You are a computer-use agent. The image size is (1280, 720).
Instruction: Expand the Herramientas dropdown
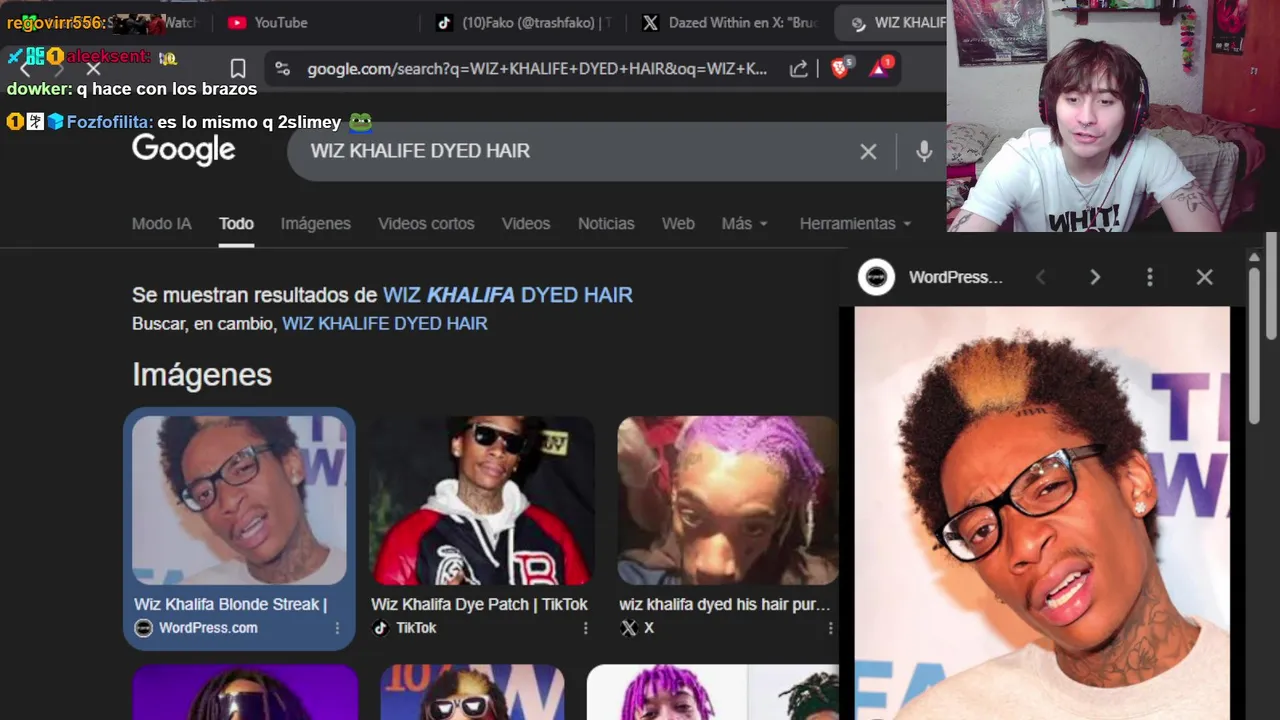[x=856, y=223]
